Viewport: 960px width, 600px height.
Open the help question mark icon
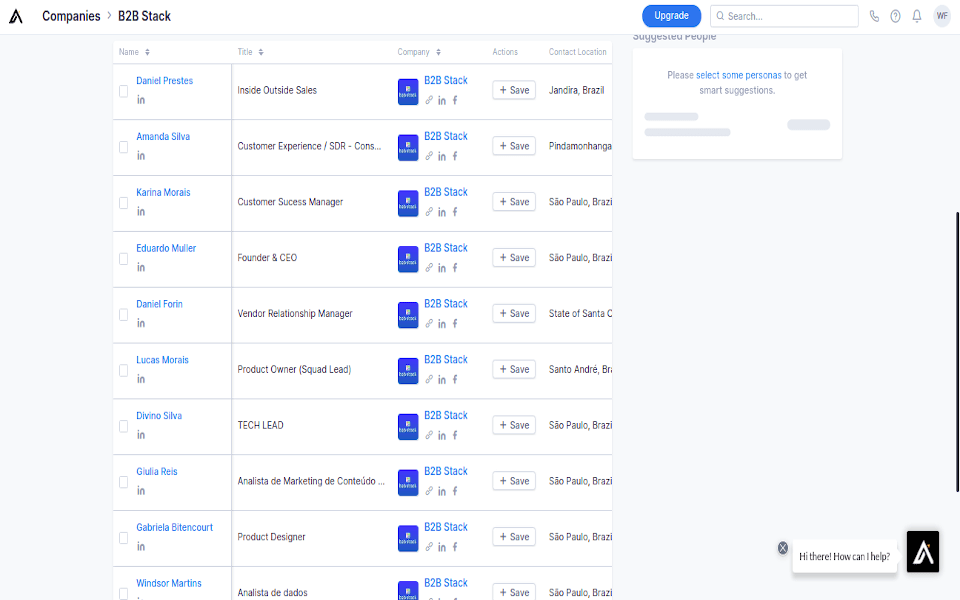click(895, 17)
